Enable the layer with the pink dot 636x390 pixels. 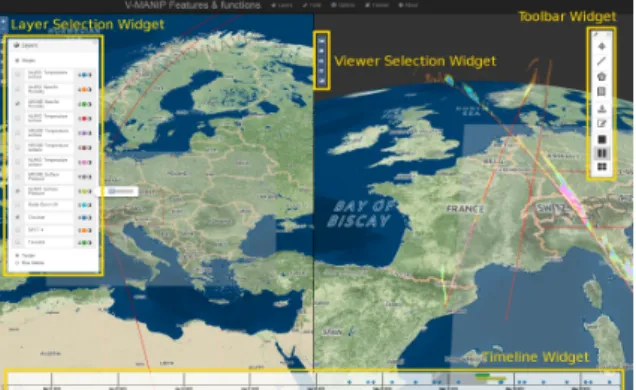(17, 162)
